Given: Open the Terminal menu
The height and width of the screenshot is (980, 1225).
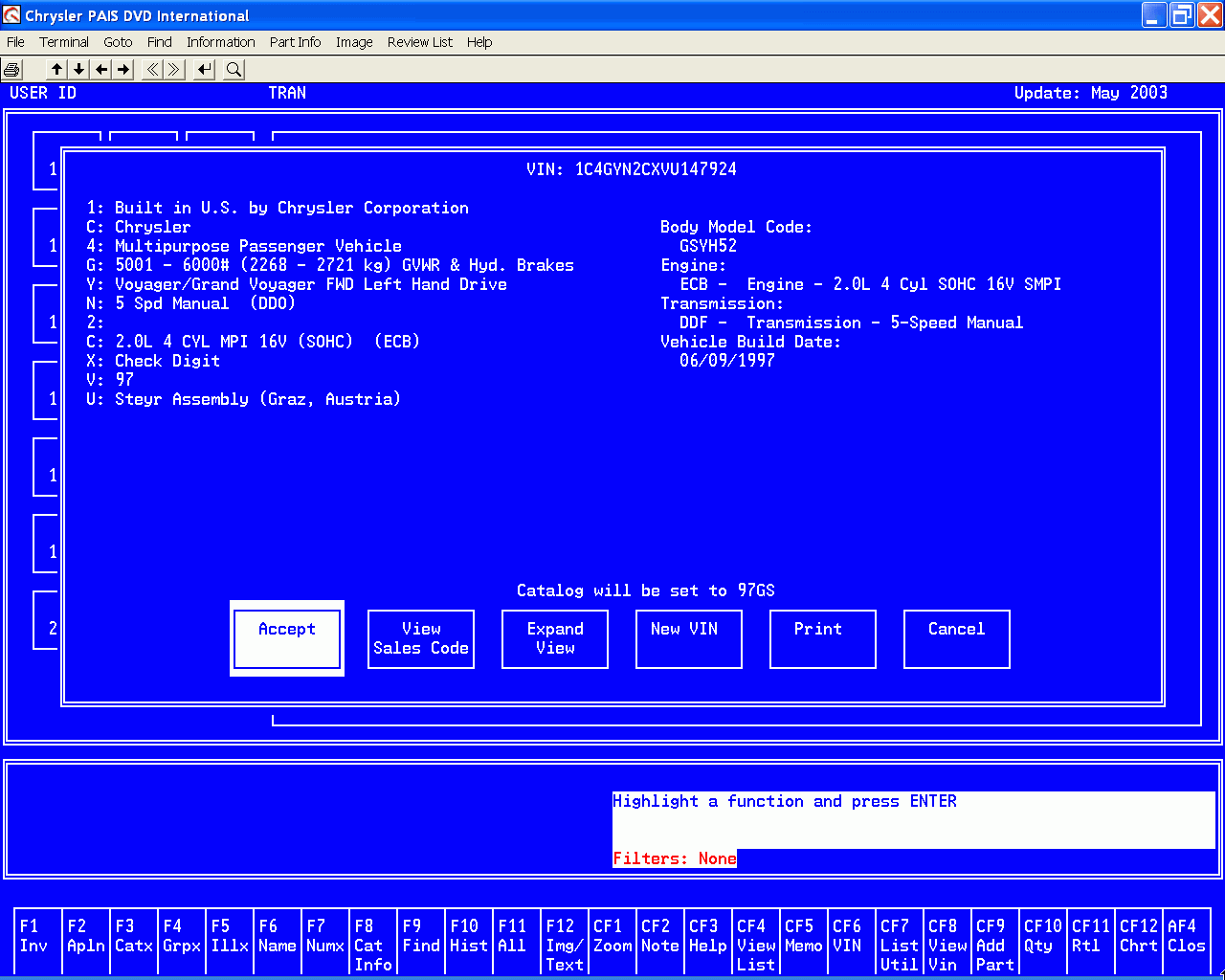Looking at the screenshot, I should pos(64,42).
